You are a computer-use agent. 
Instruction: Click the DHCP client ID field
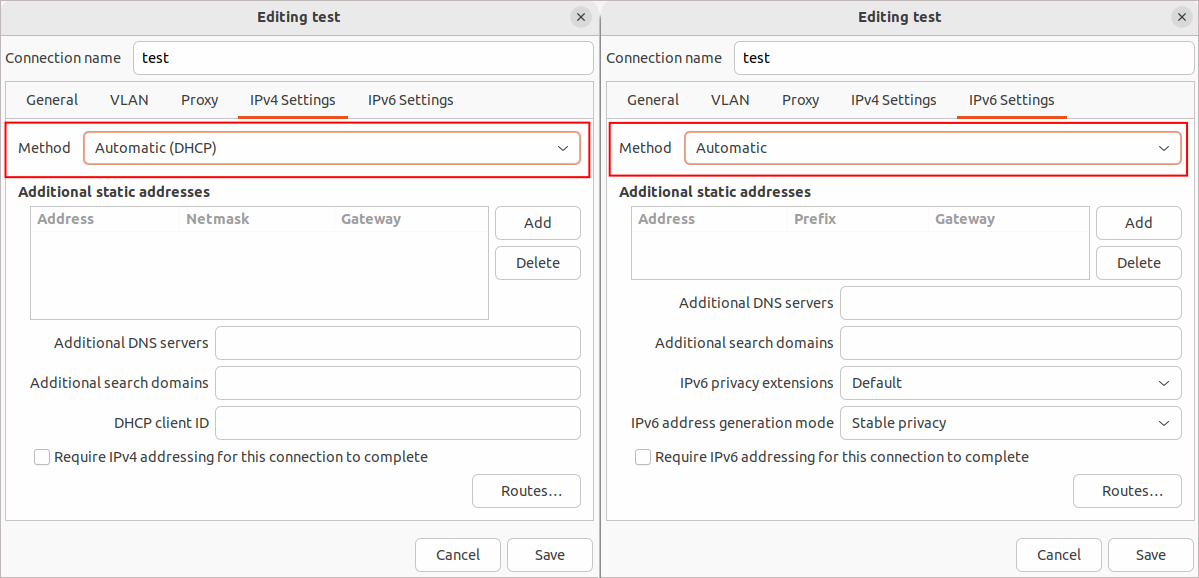(x=397, y=423)
